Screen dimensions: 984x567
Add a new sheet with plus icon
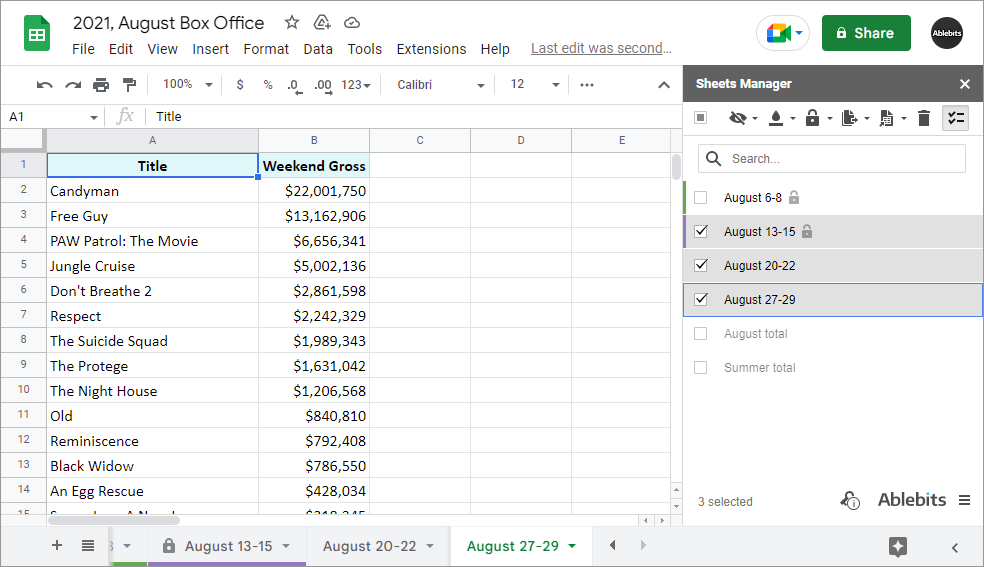(x=57, y=546)
